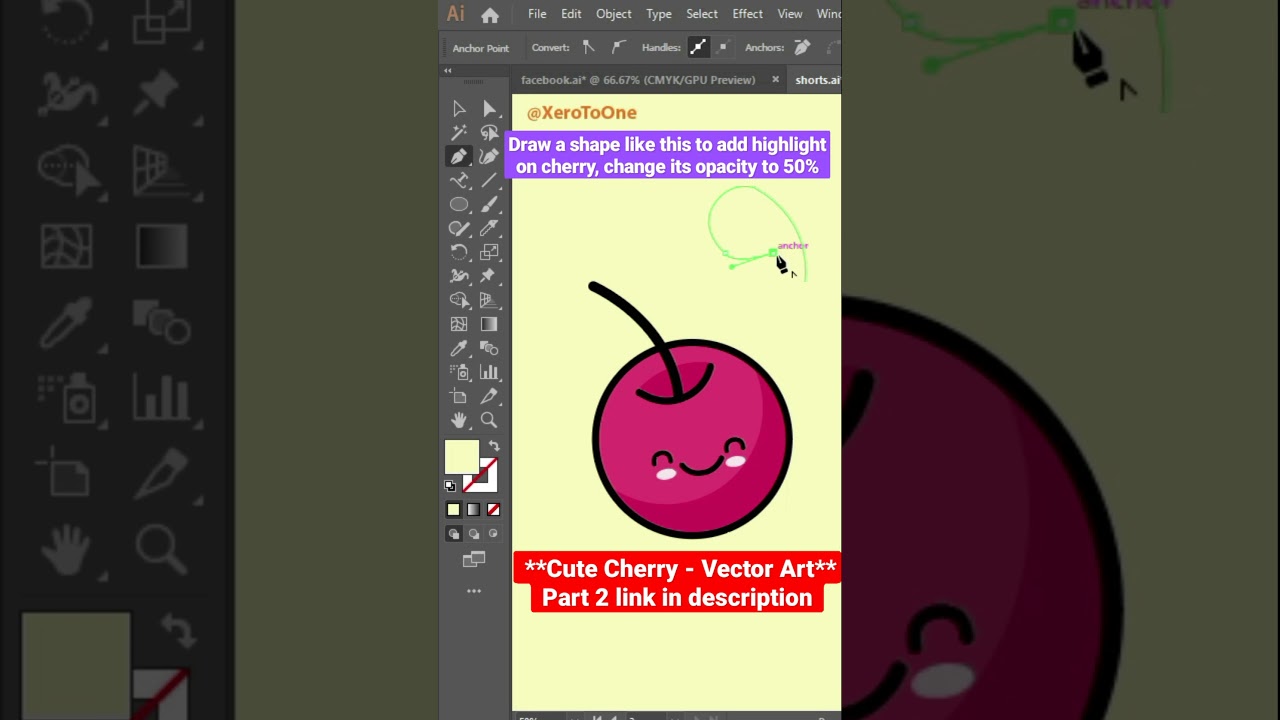Select the Direct Selection tool
This screenshot has width=1280, height=720.
[489, 109]
